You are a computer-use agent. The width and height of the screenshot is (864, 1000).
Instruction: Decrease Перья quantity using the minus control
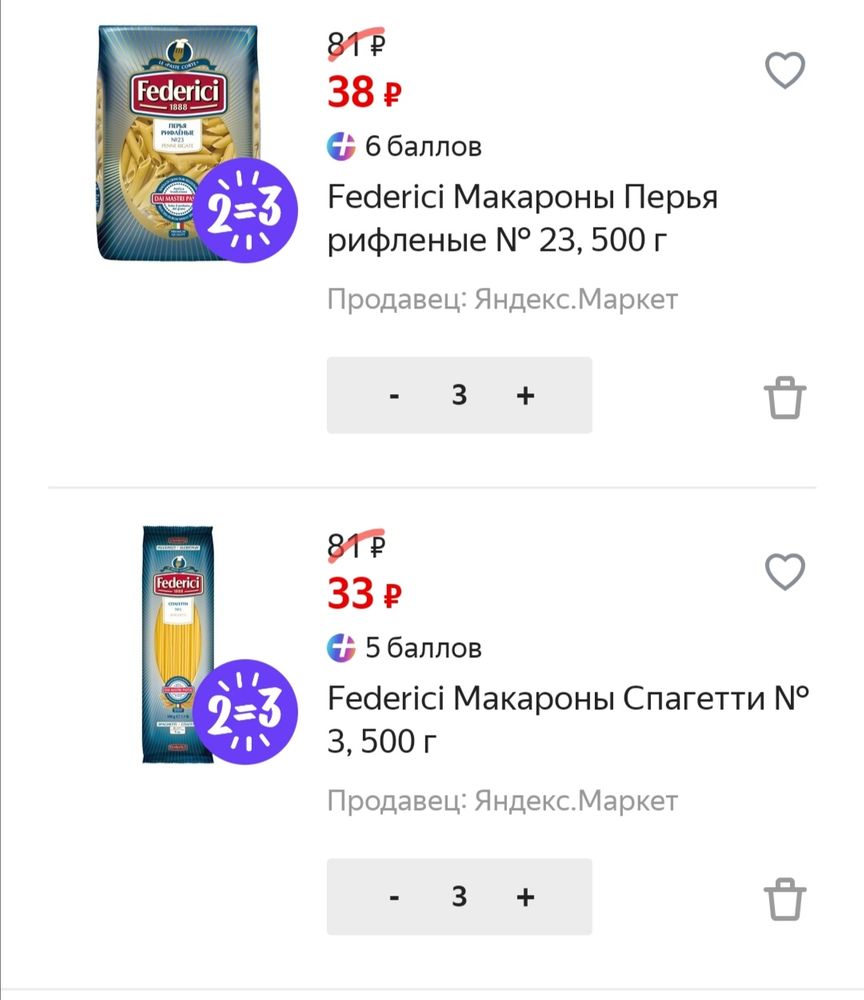394,395
